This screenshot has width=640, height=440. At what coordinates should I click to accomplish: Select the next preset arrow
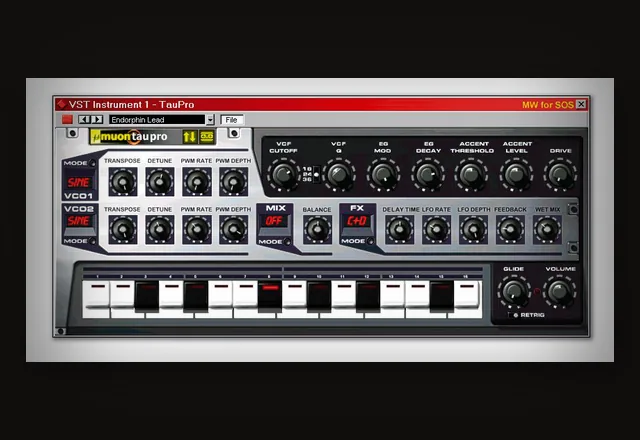[97, 120]
